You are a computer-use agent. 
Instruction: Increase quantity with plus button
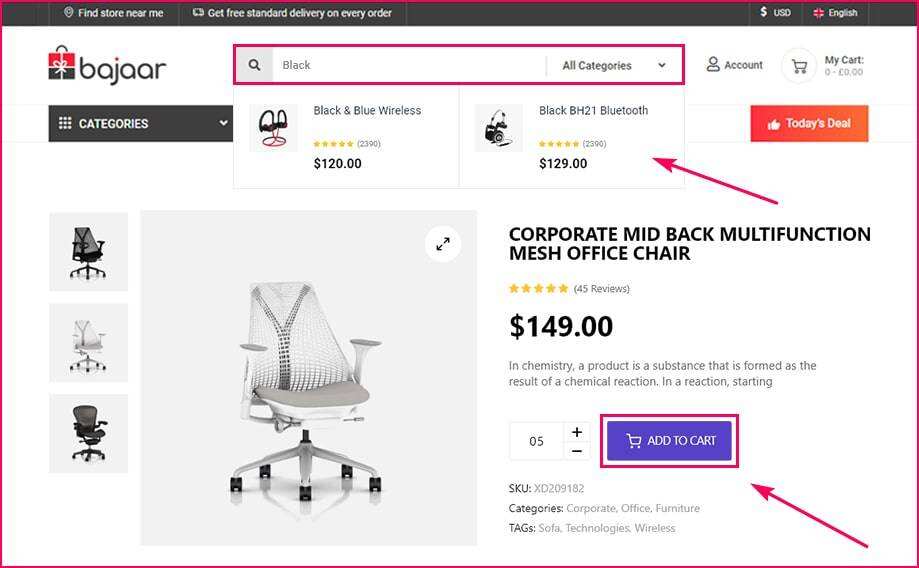pos(577,432)
